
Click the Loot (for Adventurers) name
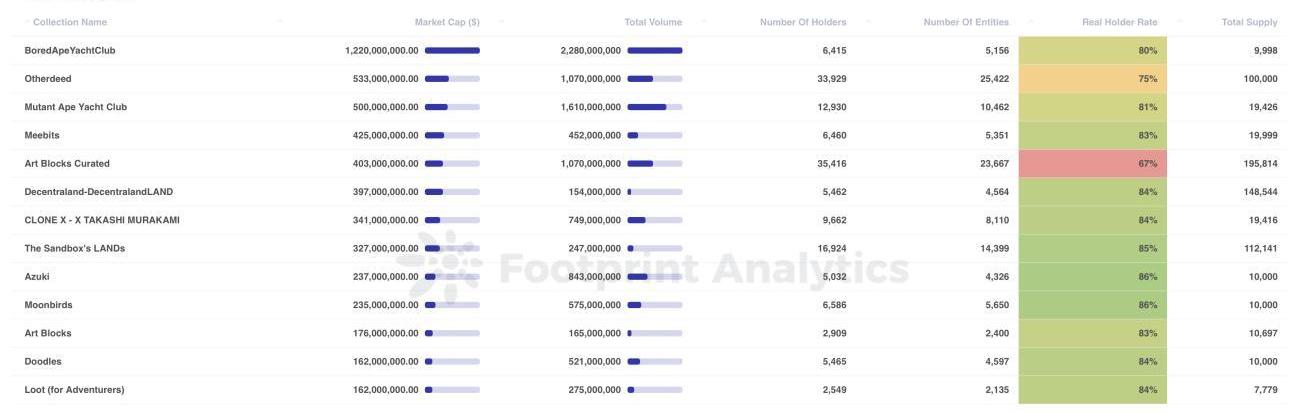tap(74, 390)
